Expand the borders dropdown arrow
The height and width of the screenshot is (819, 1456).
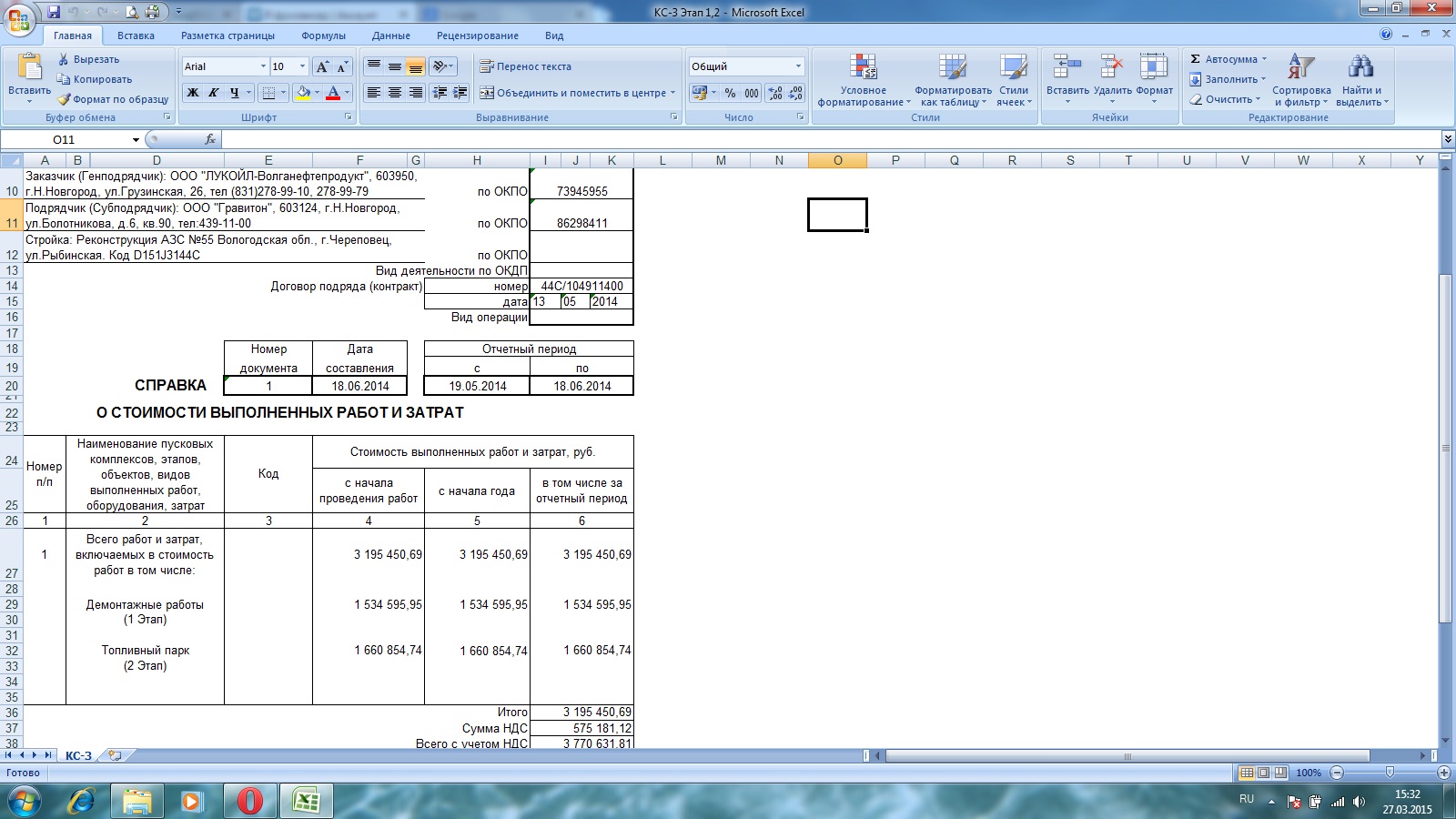283,93
